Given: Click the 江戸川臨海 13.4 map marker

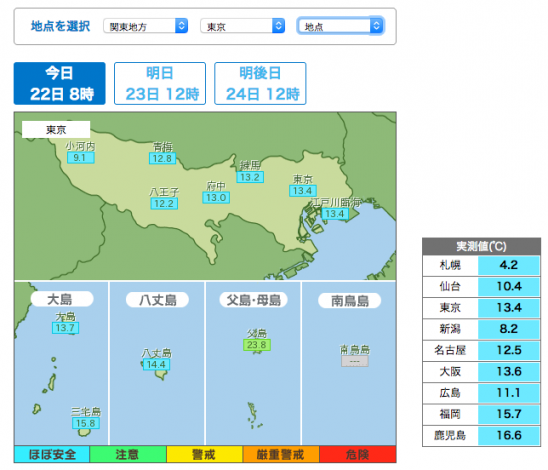Looking at the screenshot, I should [335, 214].
